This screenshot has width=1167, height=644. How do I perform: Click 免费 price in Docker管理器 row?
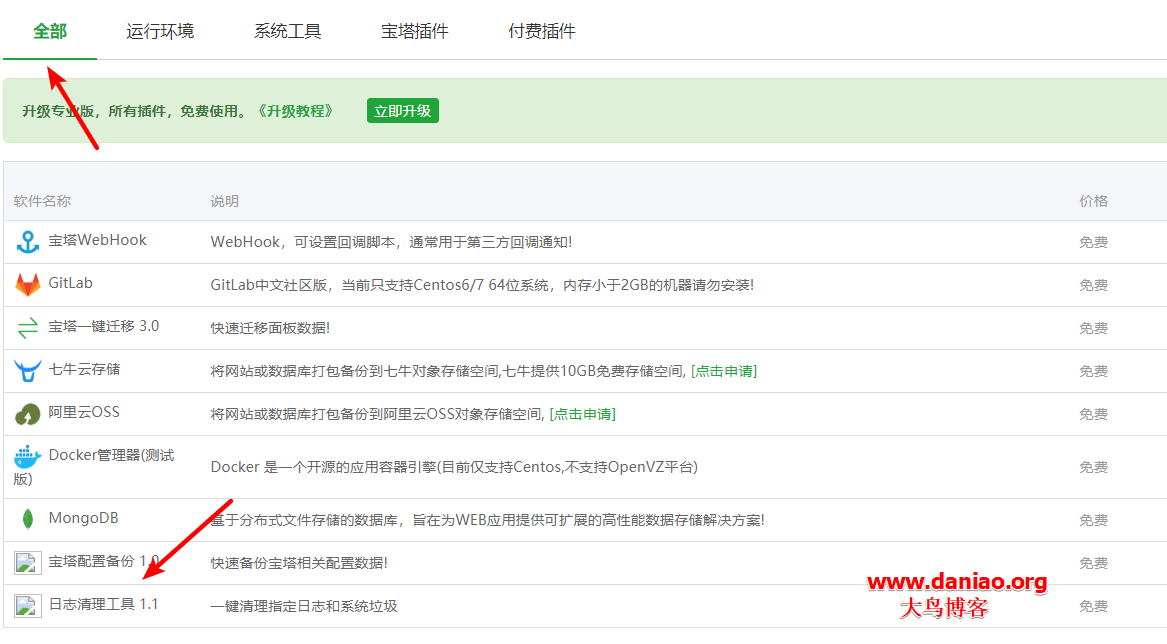1093,467
